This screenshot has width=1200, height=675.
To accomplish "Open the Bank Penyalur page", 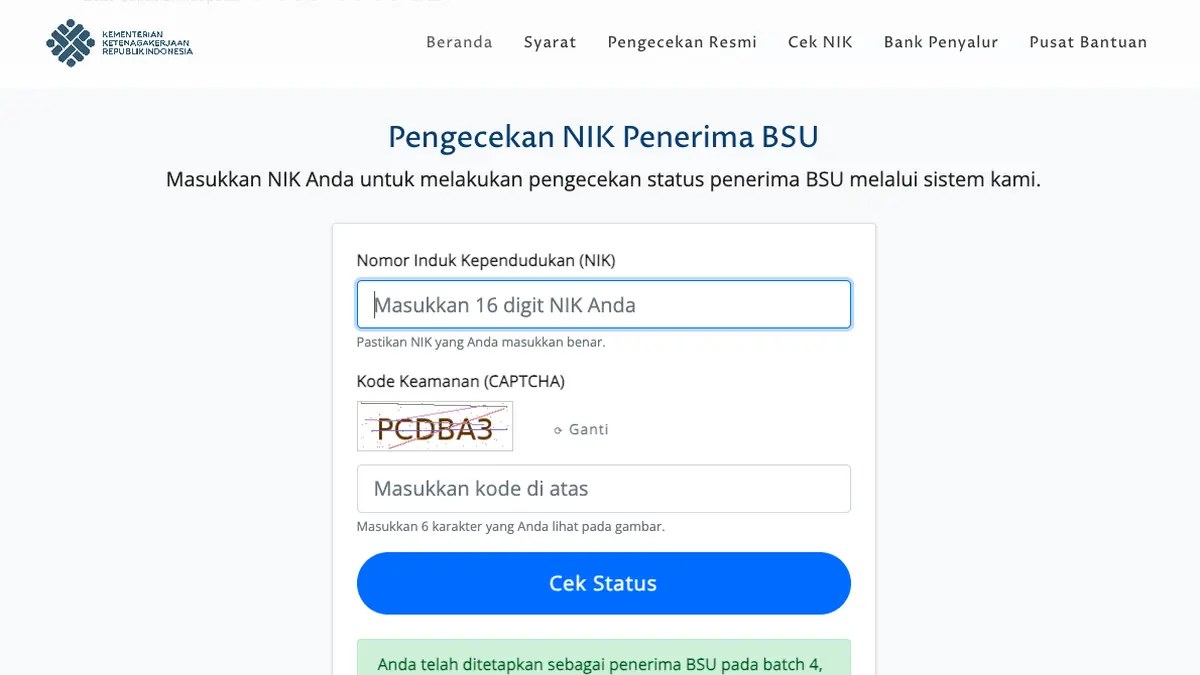I will [941, 42].
